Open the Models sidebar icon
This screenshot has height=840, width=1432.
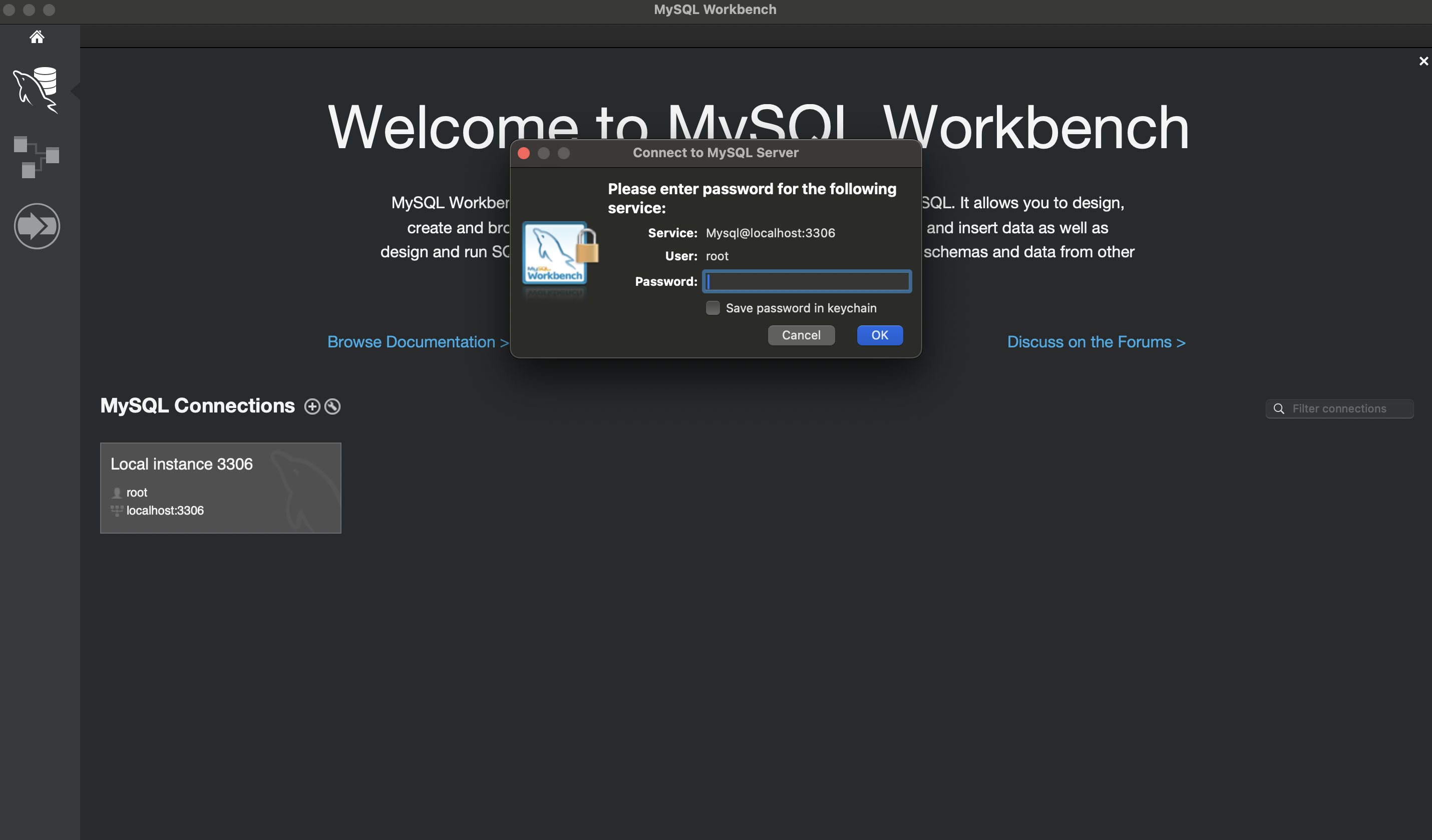pos(37,157)
